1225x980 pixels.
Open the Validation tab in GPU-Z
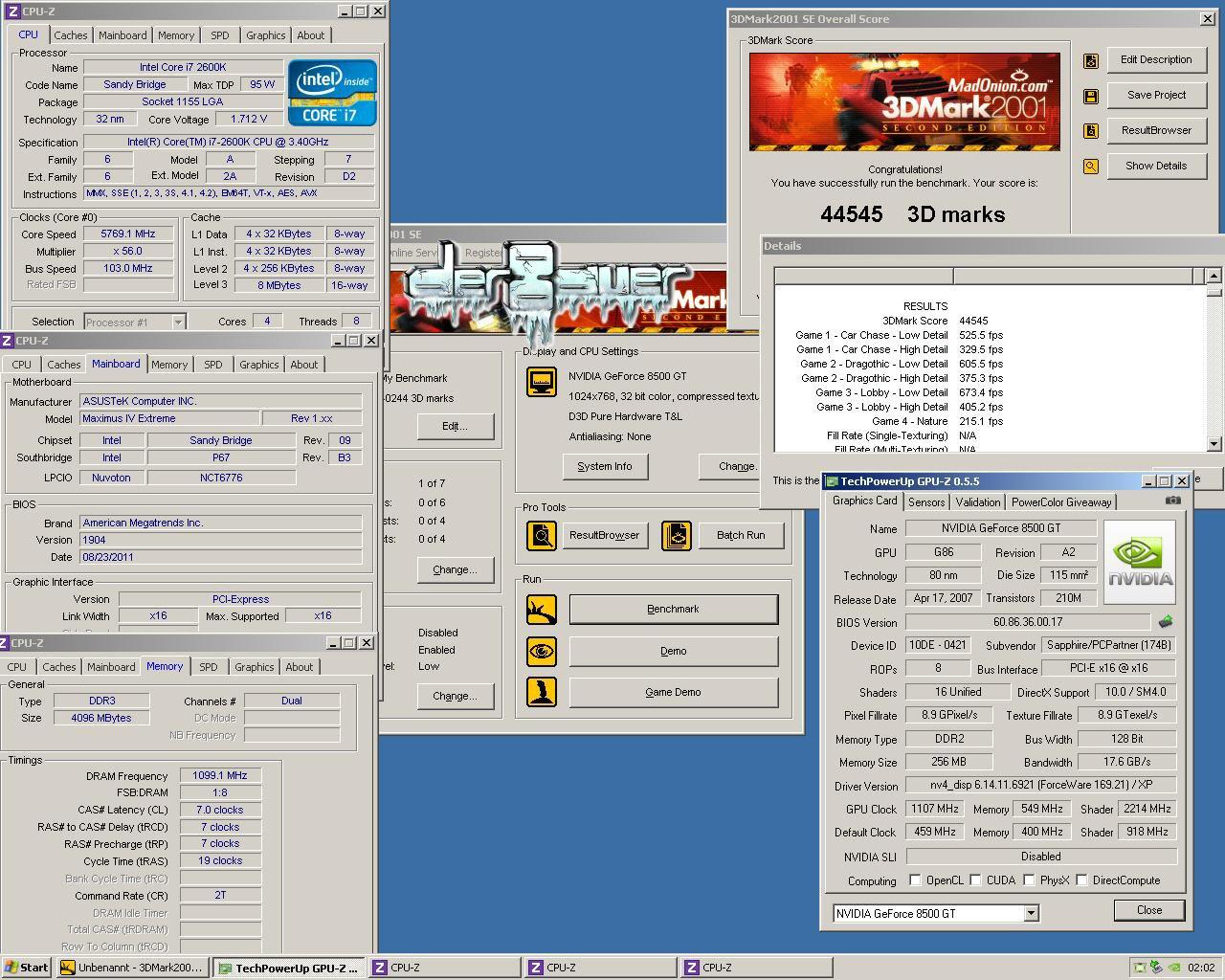click(978, 502)
